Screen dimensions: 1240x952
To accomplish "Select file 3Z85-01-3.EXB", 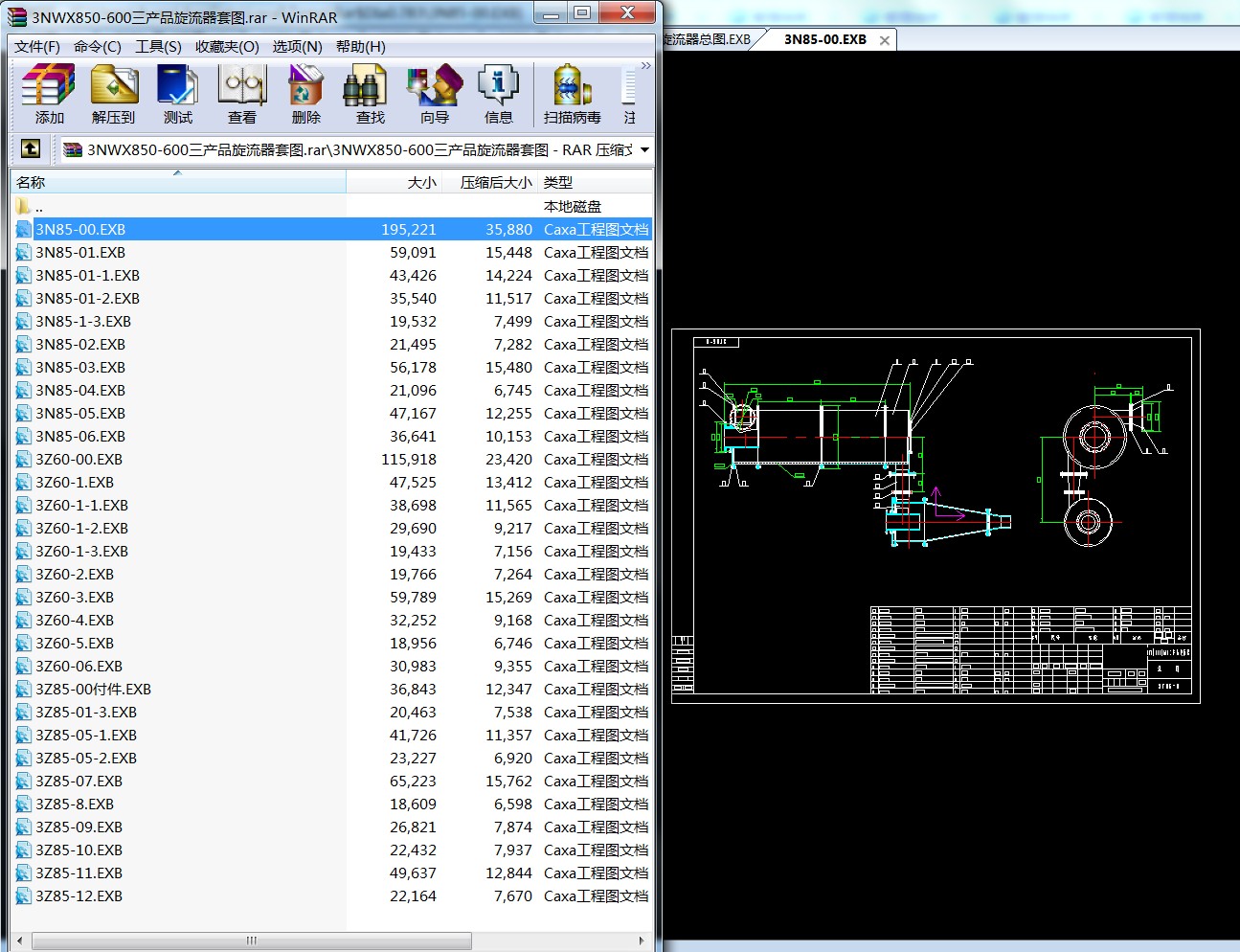I will point(332,712).
